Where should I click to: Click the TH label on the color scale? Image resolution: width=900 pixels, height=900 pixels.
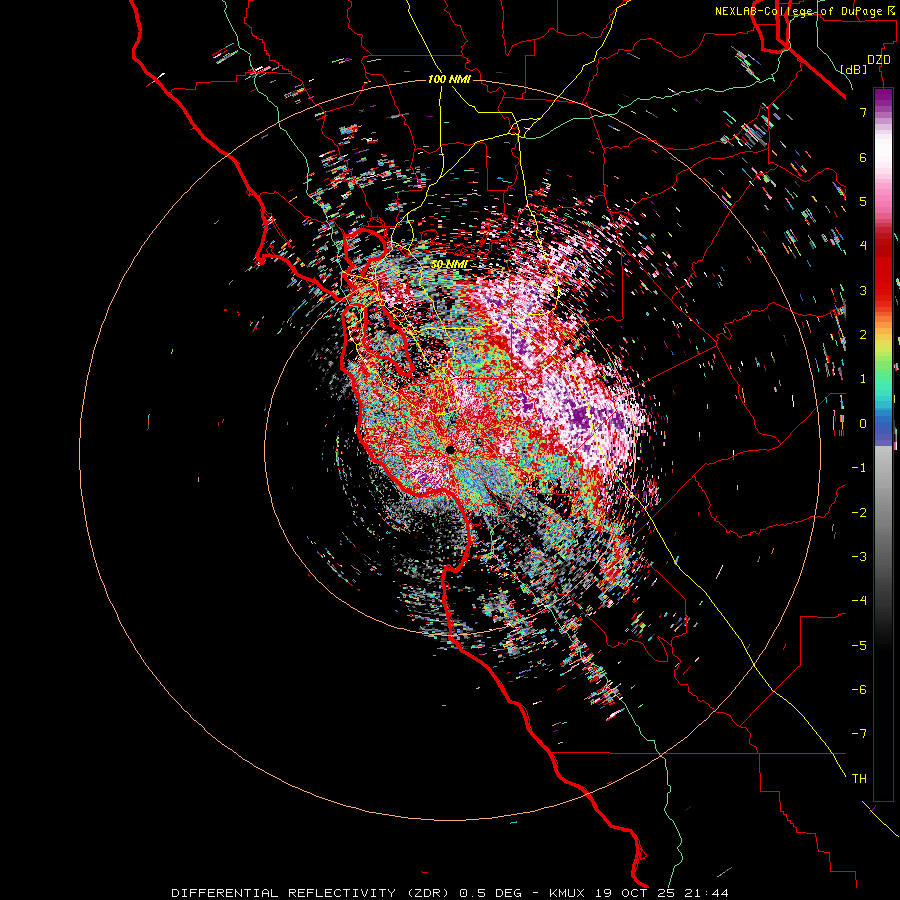click(859, 779)
